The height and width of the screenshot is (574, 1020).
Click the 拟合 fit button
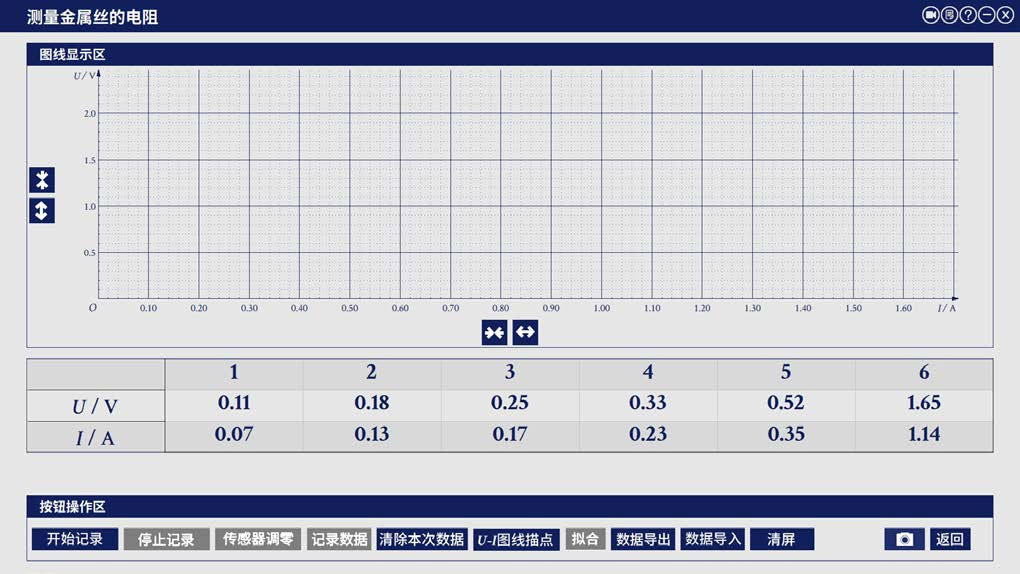click(586, 539)
